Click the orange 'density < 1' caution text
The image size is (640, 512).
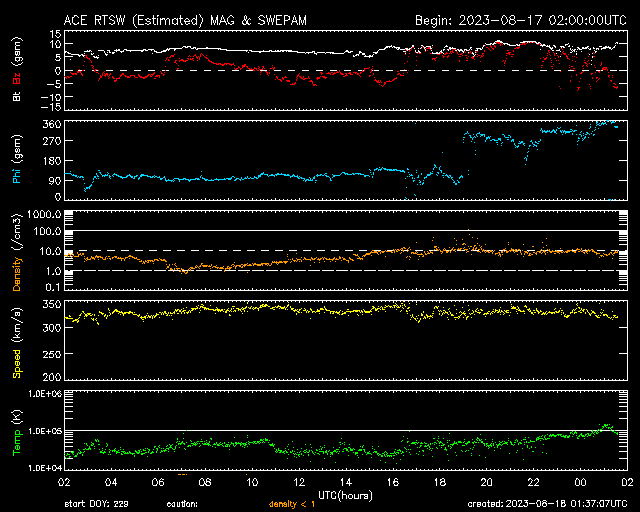292,504
